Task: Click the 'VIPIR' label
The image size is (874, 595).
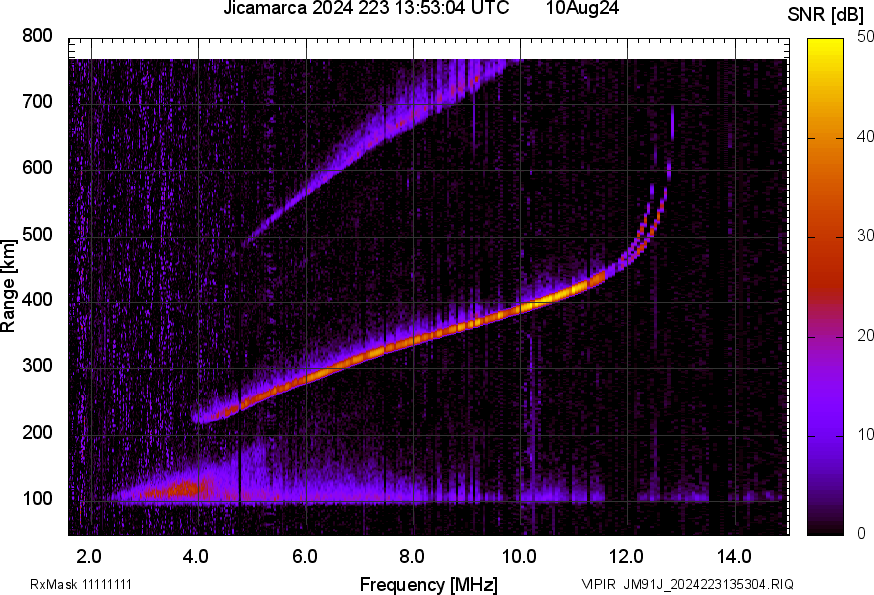Action: tap(598, 584)
